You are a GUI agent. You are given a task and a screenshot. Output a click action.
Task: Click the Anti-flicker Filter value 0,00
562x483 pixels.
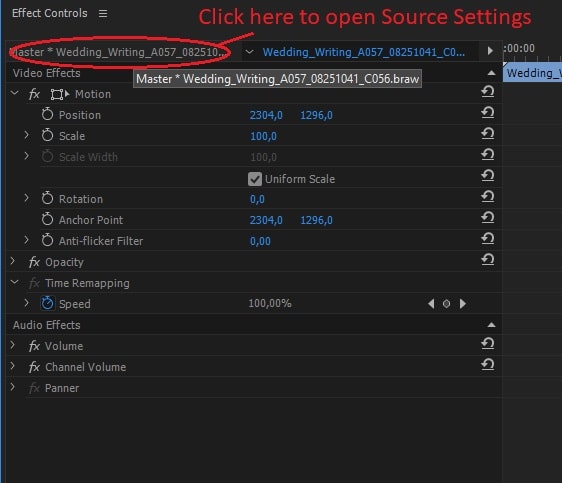260,241
